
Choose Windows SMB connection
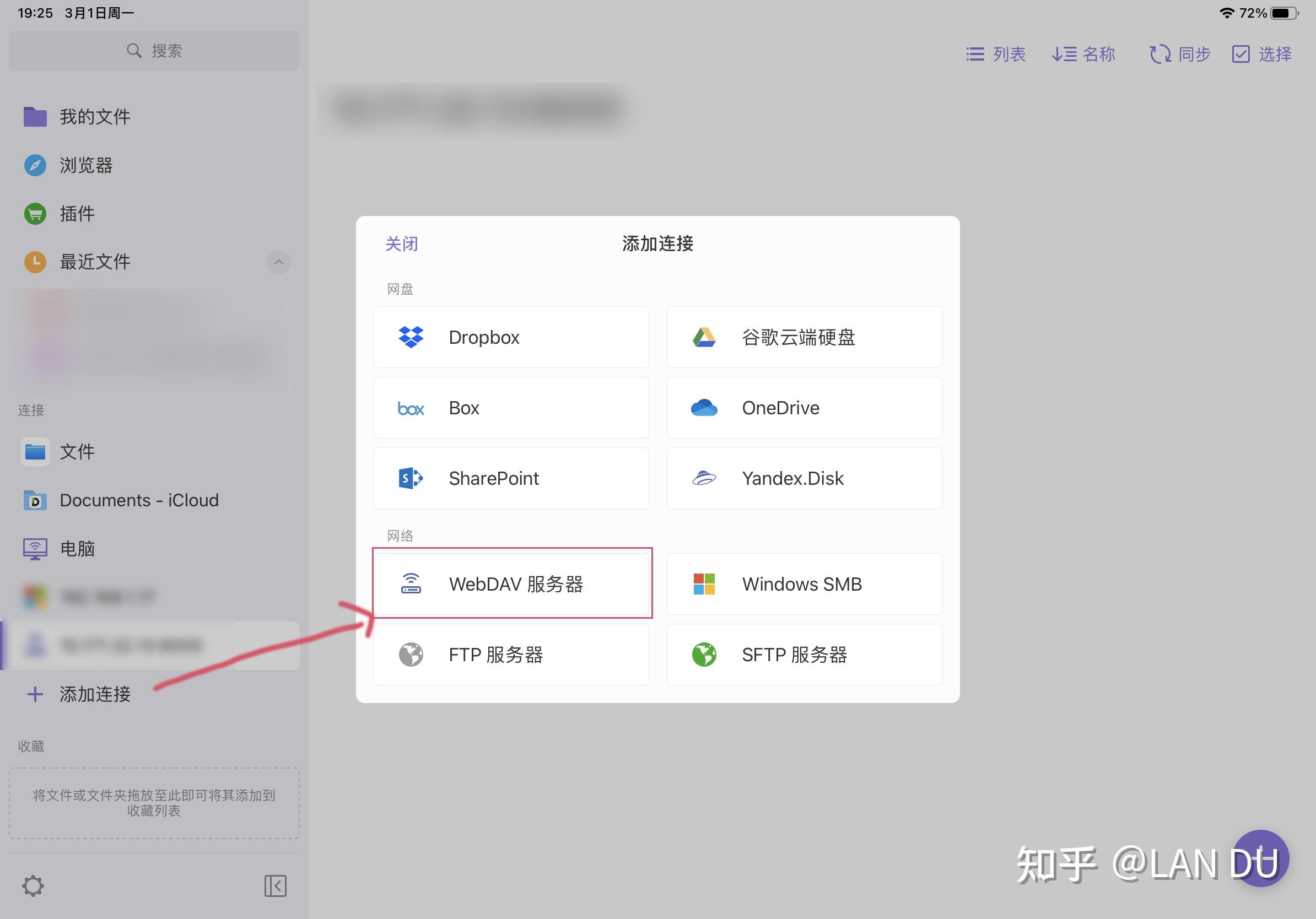click(804, 584)
